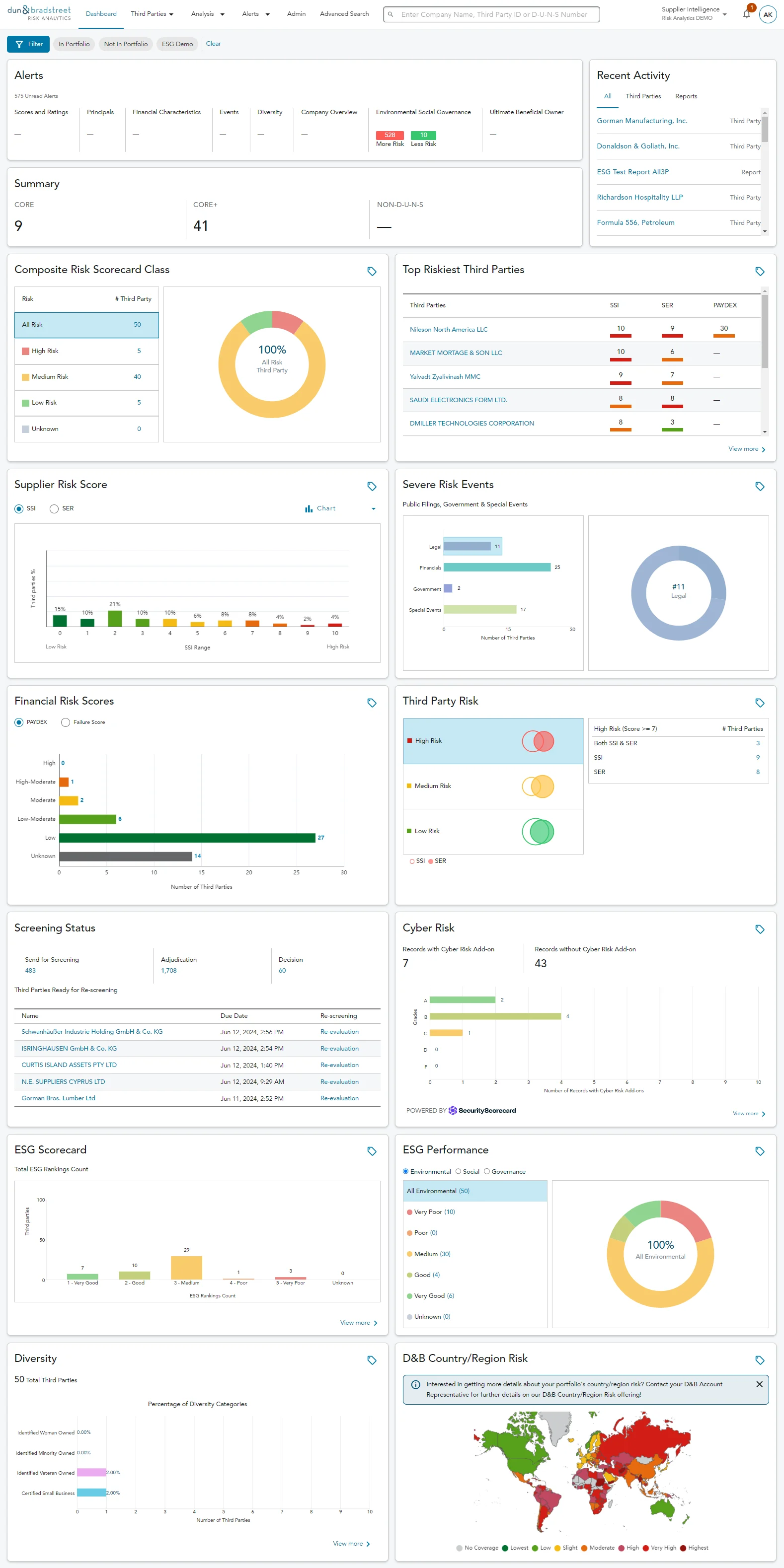Click the High Risk Venn diagram icon
This screenshot has width=784, height=1568.
pos(537,741)
